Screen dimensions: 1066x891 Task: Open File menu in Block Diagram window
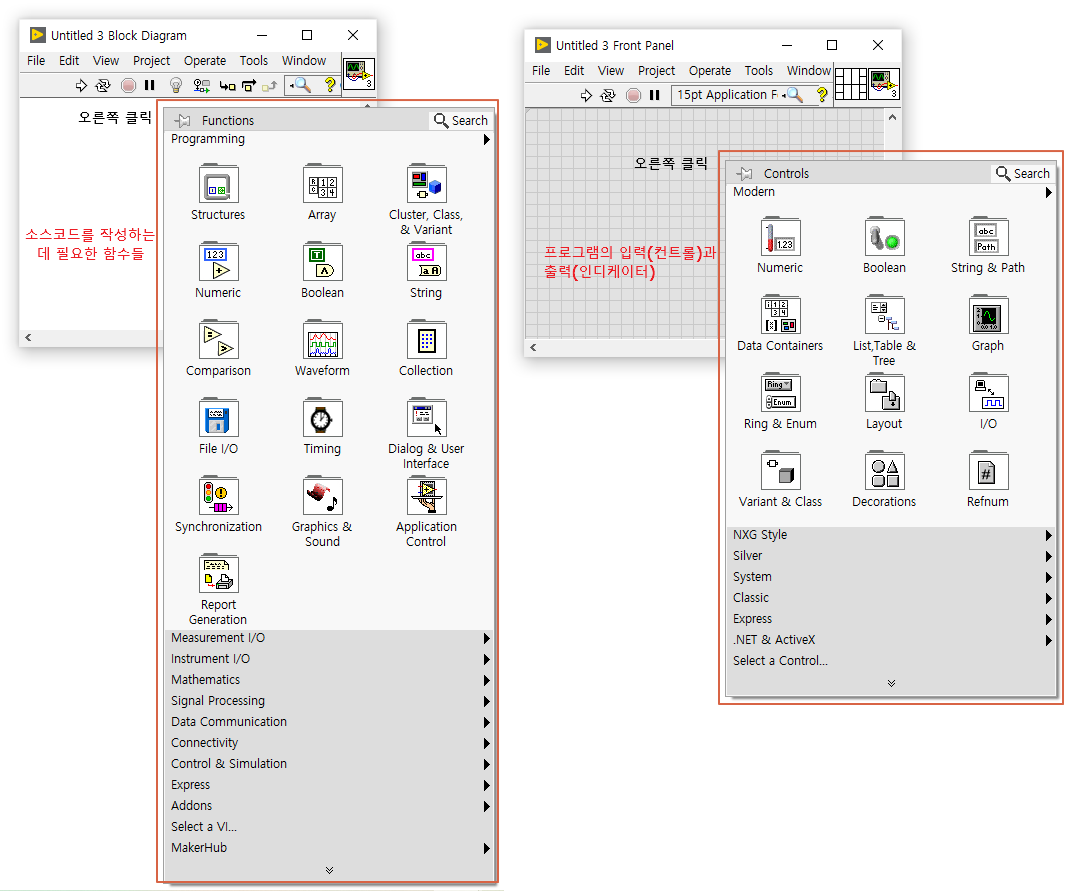36,60
